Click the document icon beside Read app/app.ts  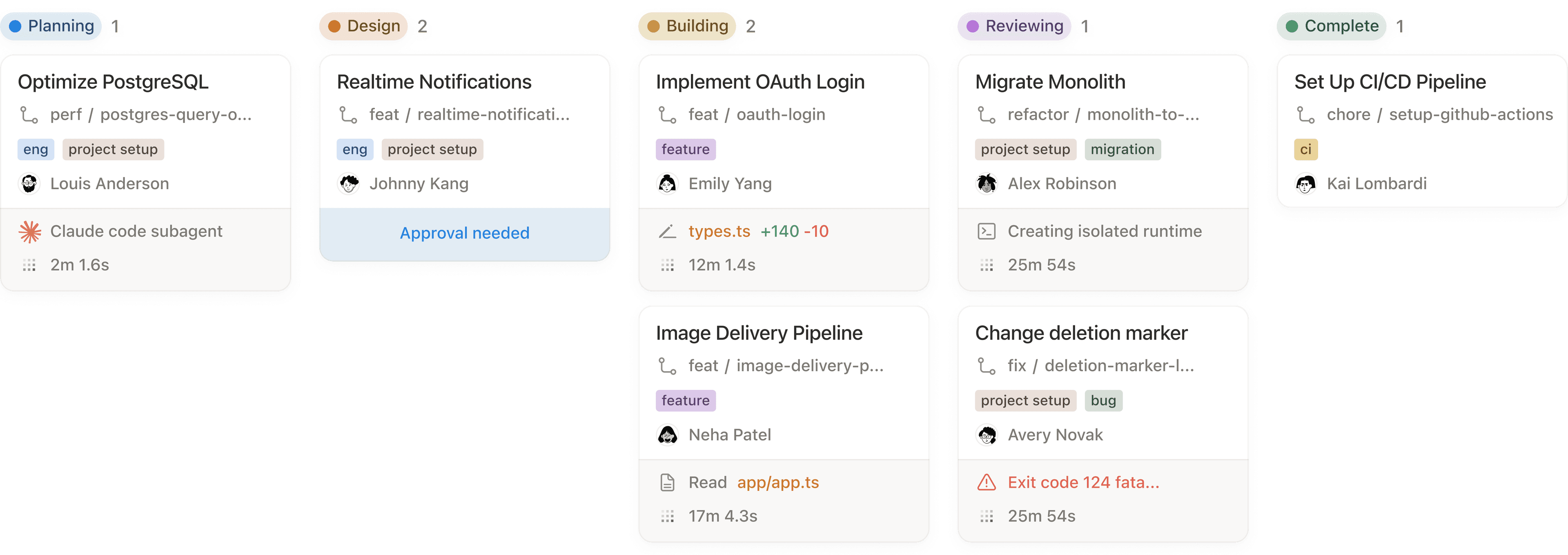[668, 482]
